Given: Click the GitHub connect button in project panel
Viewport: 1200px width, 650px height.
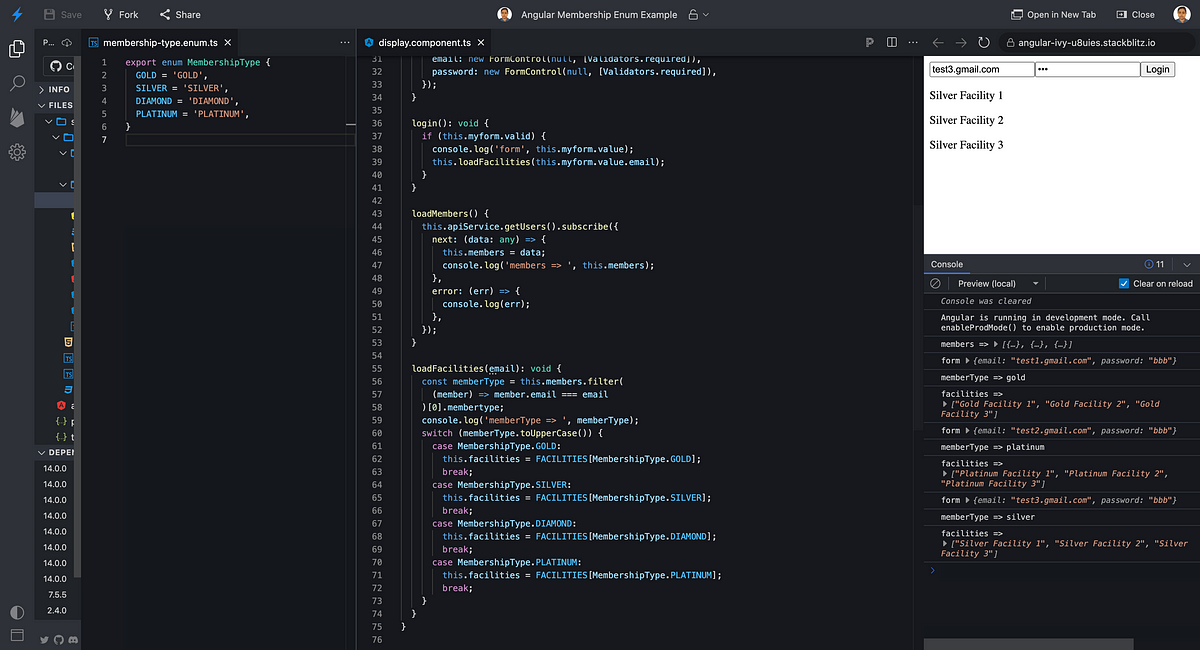Looking at the screenshot, I should (61, 66).
